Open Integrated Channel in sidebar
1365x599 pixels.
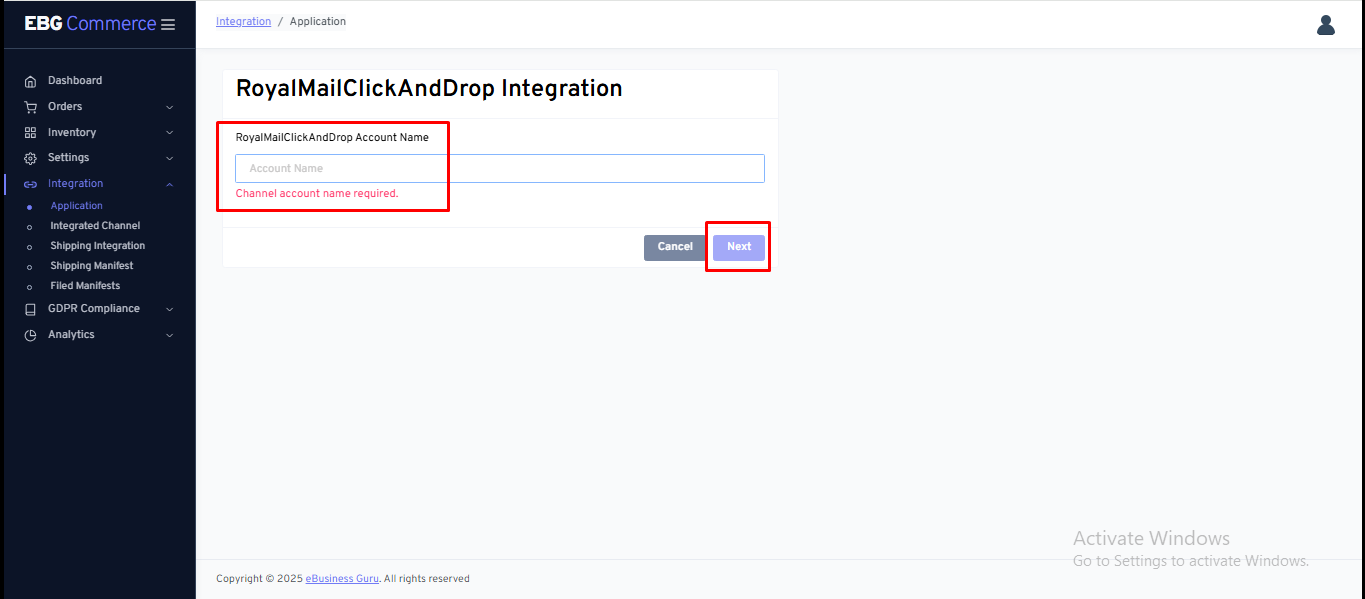pos(95,226)
